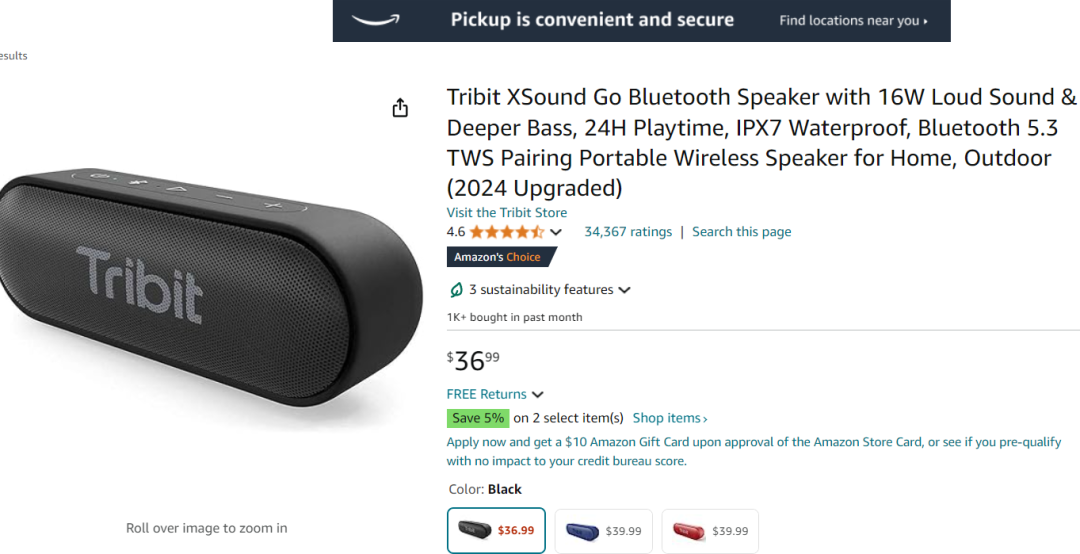The image size is (1080, 554).
Task: Click the Amazon's Choice badge
Action: 498,257
